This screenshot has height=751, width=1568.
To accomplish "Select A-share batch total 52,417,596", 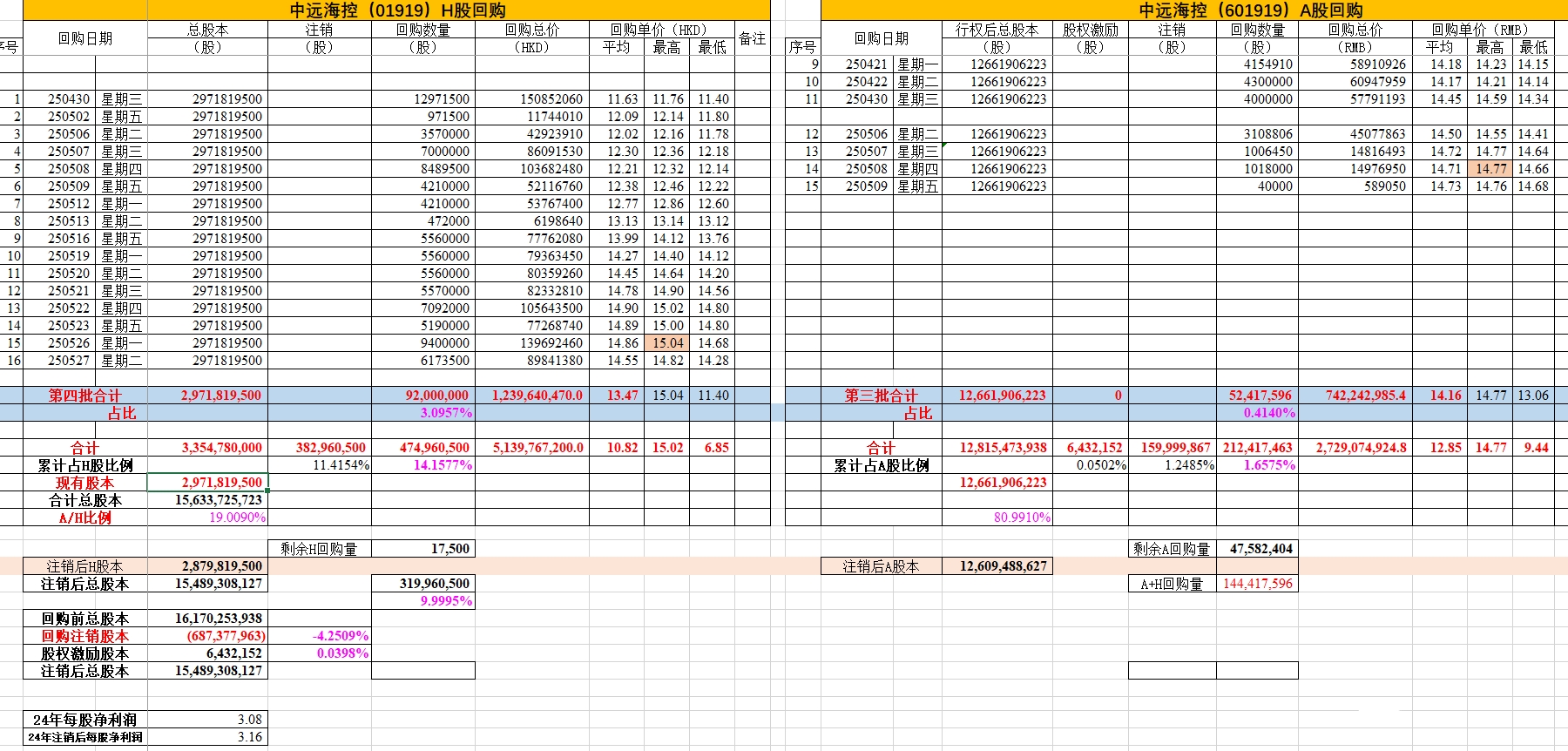I will pos(1257,396).
